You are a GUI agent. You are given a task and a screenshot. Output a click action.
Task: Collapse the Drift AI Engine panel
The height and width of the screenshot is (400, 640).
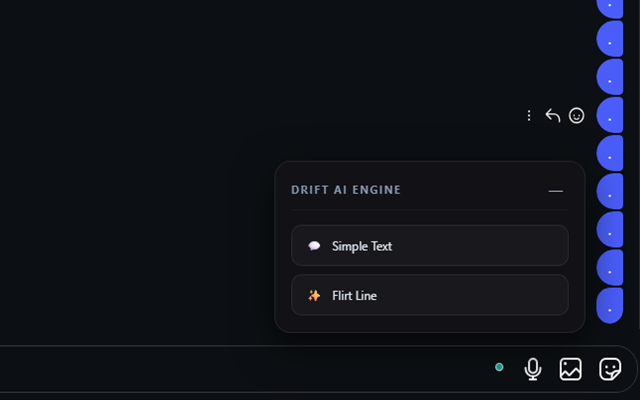pyautogui.click(x=556, y=191)
